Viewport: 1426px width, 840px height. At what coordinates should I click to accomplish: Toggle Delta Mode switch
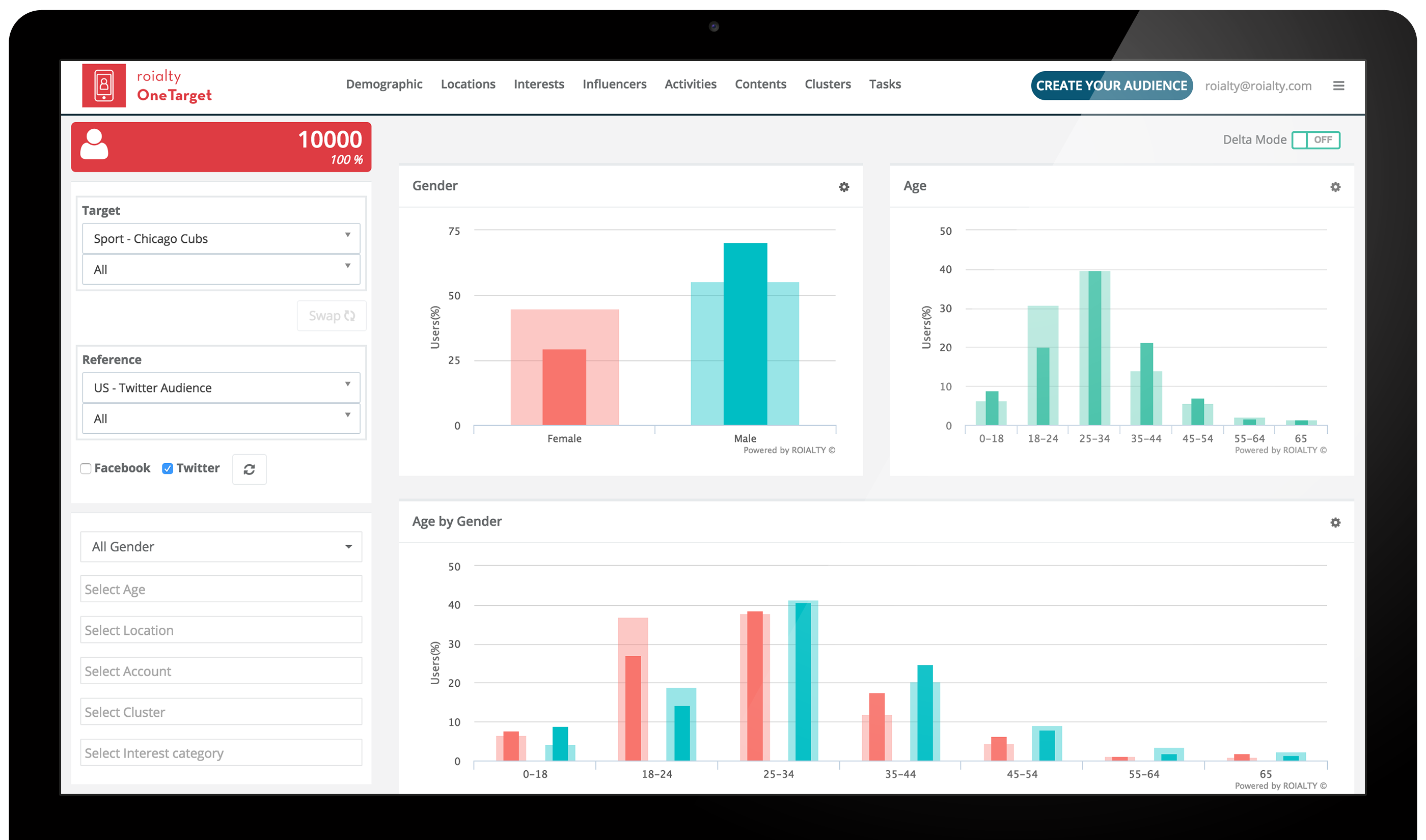[1315, 140]
